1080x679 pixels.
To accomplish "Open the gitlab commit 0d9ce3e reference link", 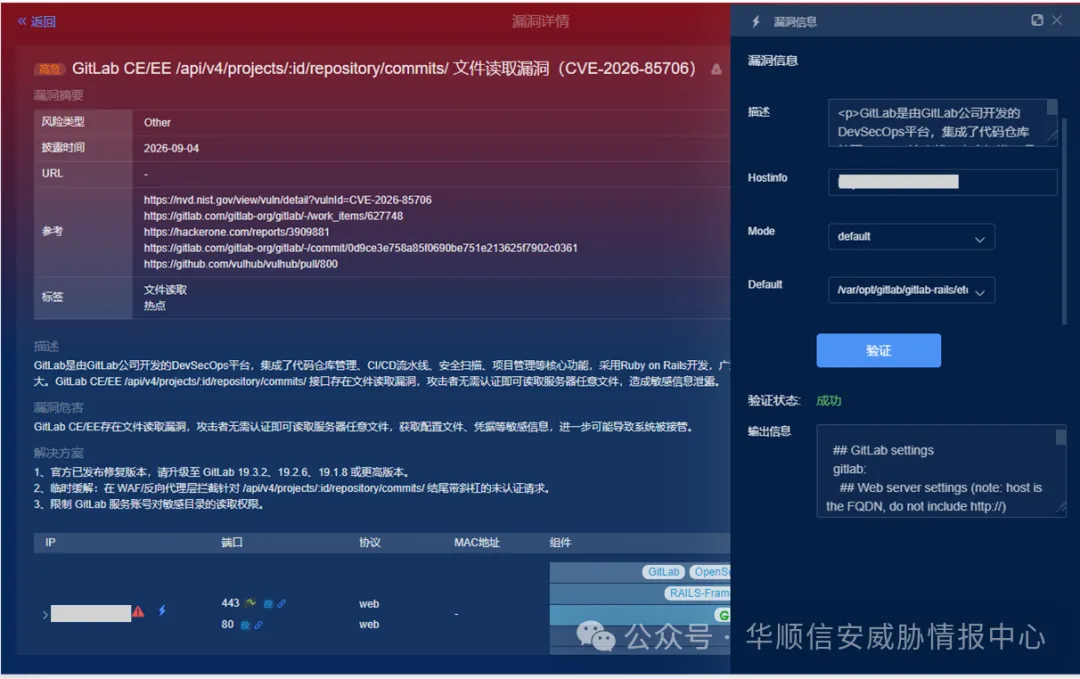I will click(360, 247).
